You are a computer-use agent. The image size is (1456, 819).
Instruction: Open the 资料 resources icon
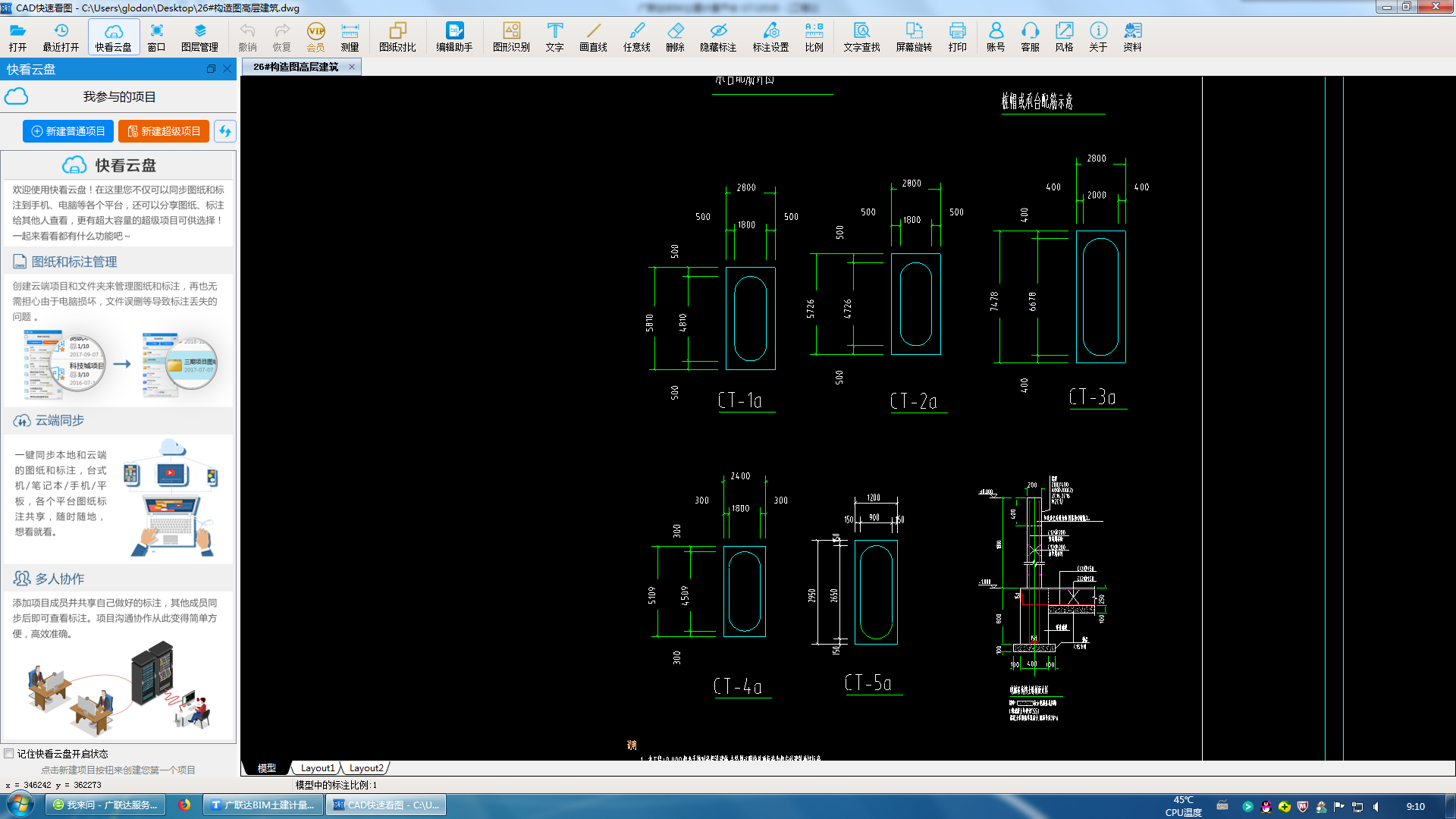pyautogui.click(x=1132, y=36)
